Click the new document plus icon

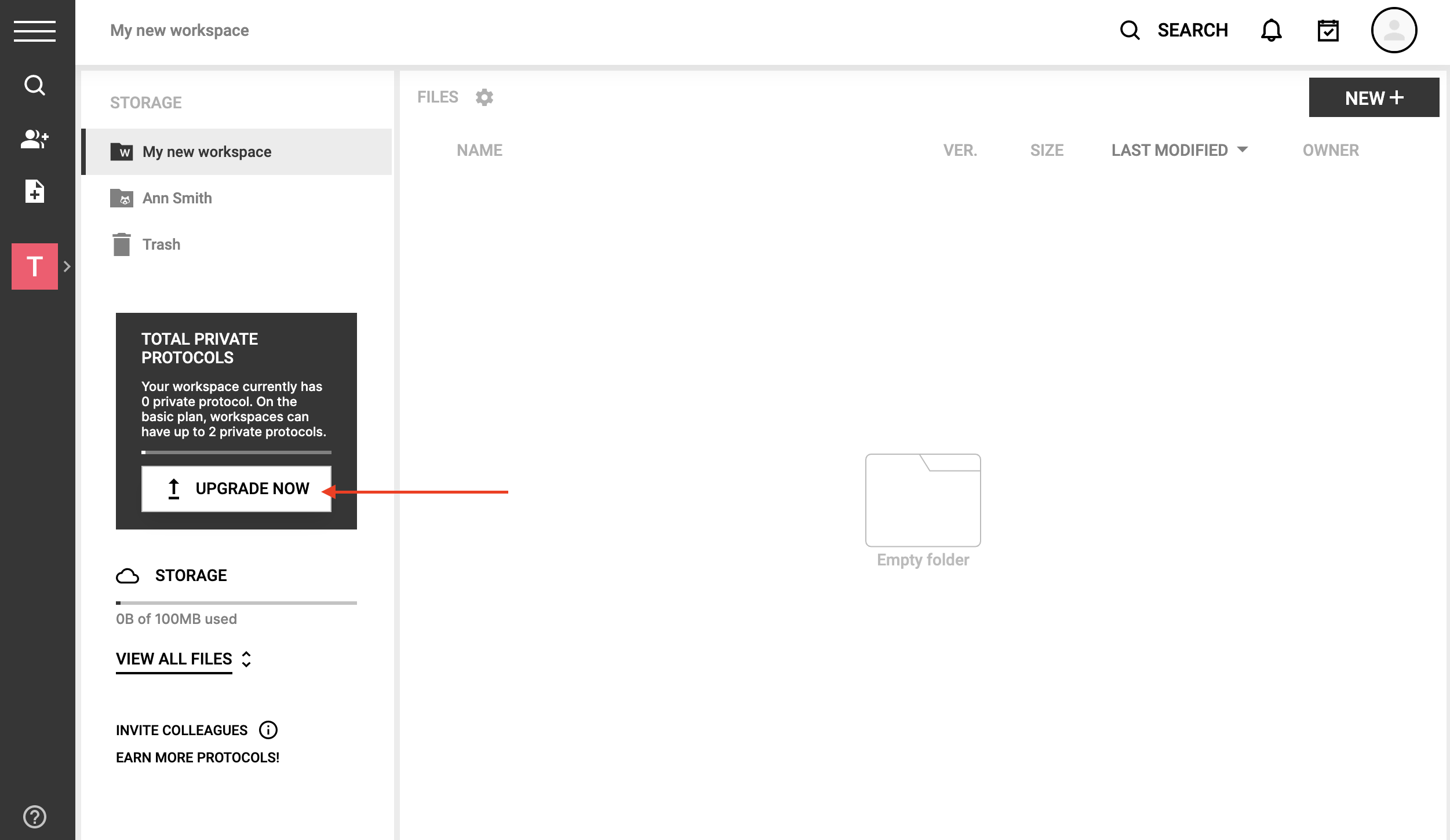coord(35,191)
